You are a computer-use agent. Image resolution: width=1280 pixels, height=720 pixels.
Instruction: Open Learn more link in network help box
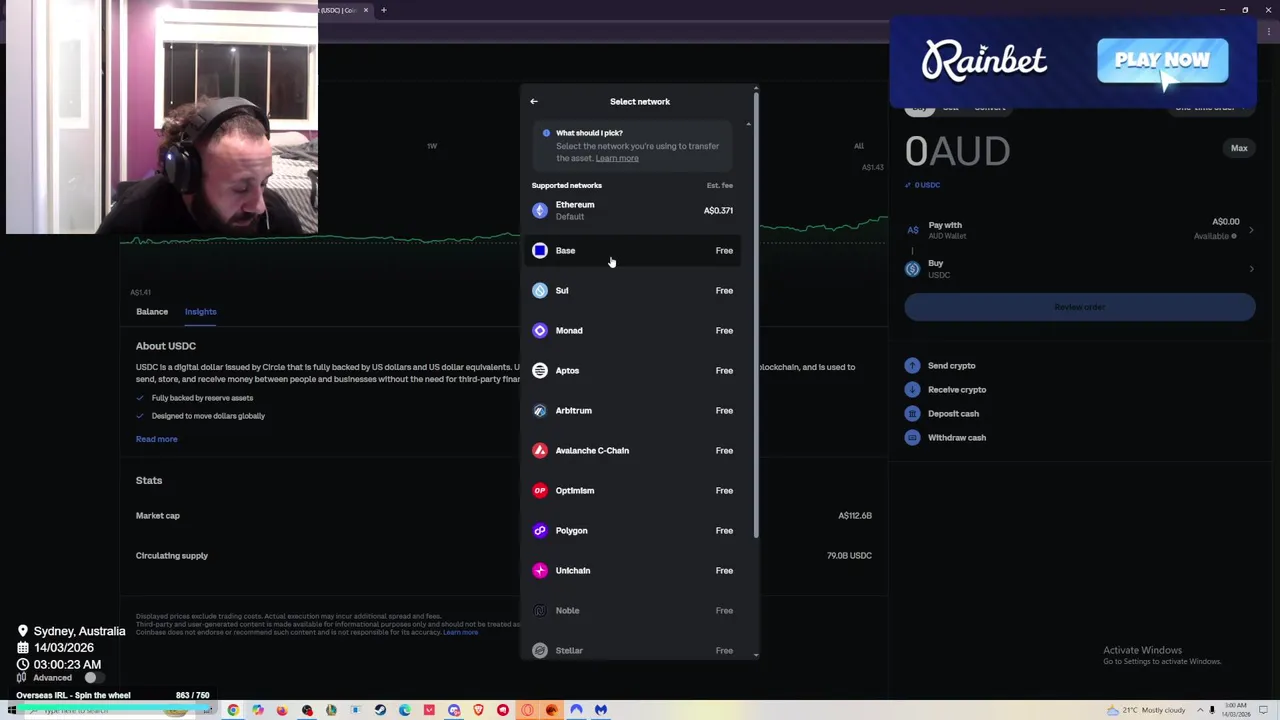617,158
